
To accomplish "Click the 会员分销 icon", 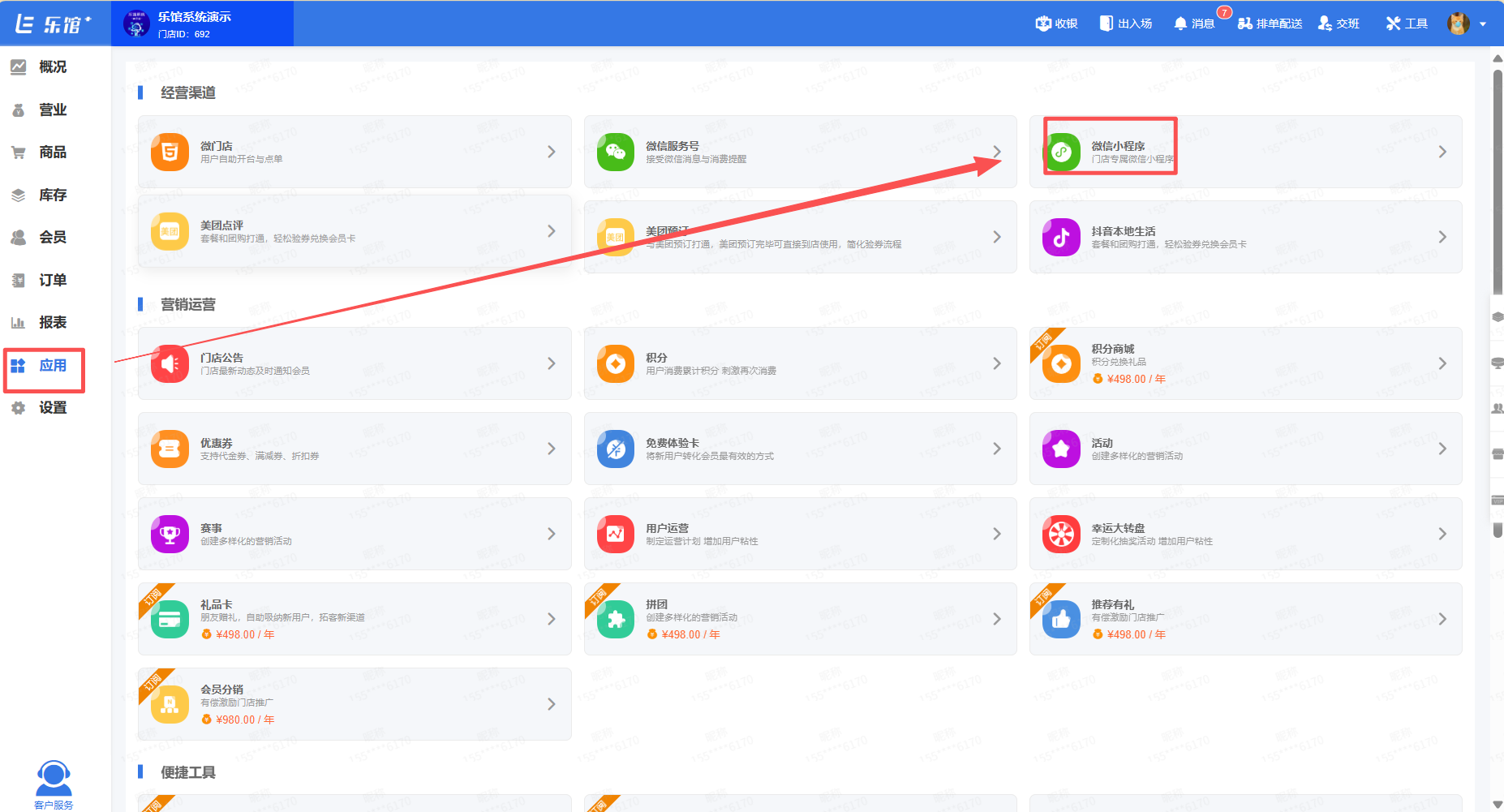I will point(170,704).
